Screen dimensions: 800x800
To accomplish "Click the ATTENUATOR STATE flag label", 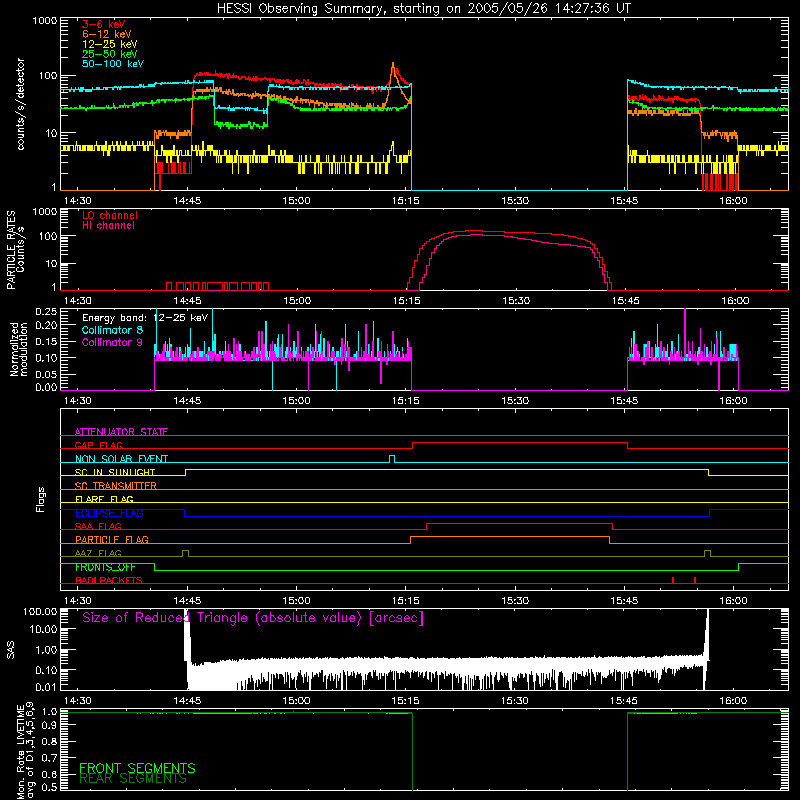I will 121,432.
